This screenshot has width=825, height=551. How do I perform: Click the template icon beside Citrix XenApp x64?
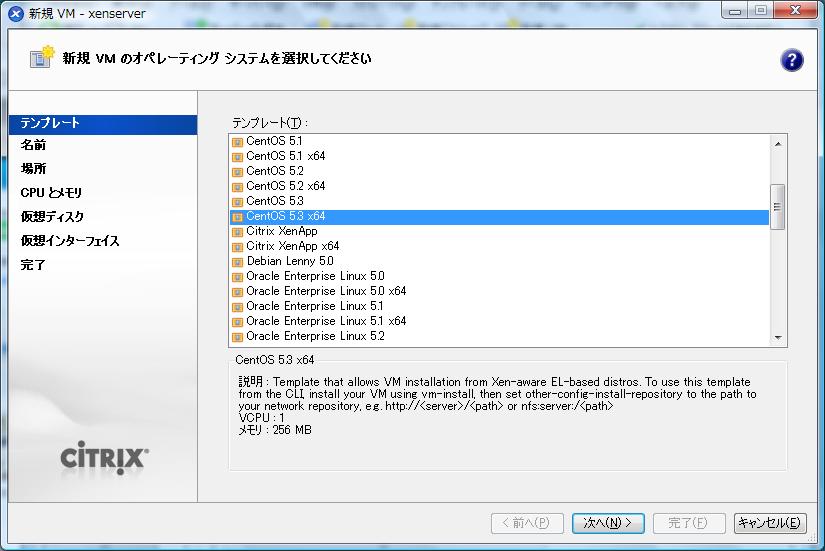click(x=237, y=246)
